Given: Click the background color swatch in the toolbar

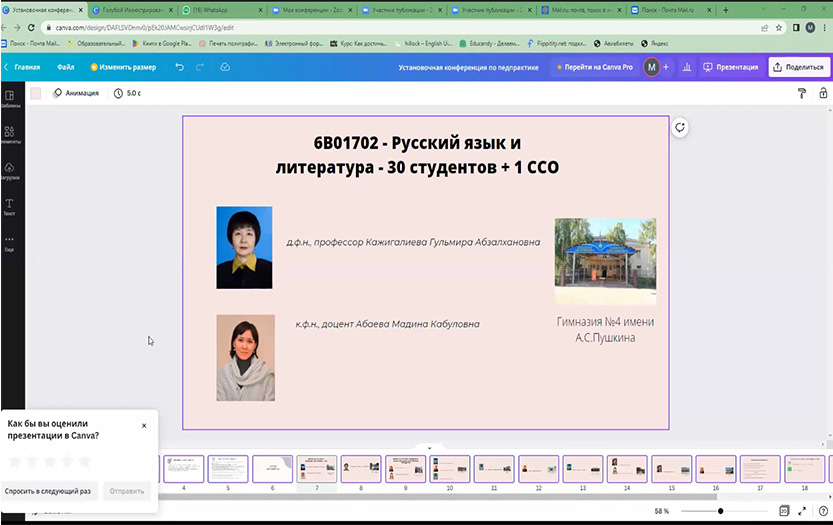Looking at the screenshot, I should coord(36,93).
